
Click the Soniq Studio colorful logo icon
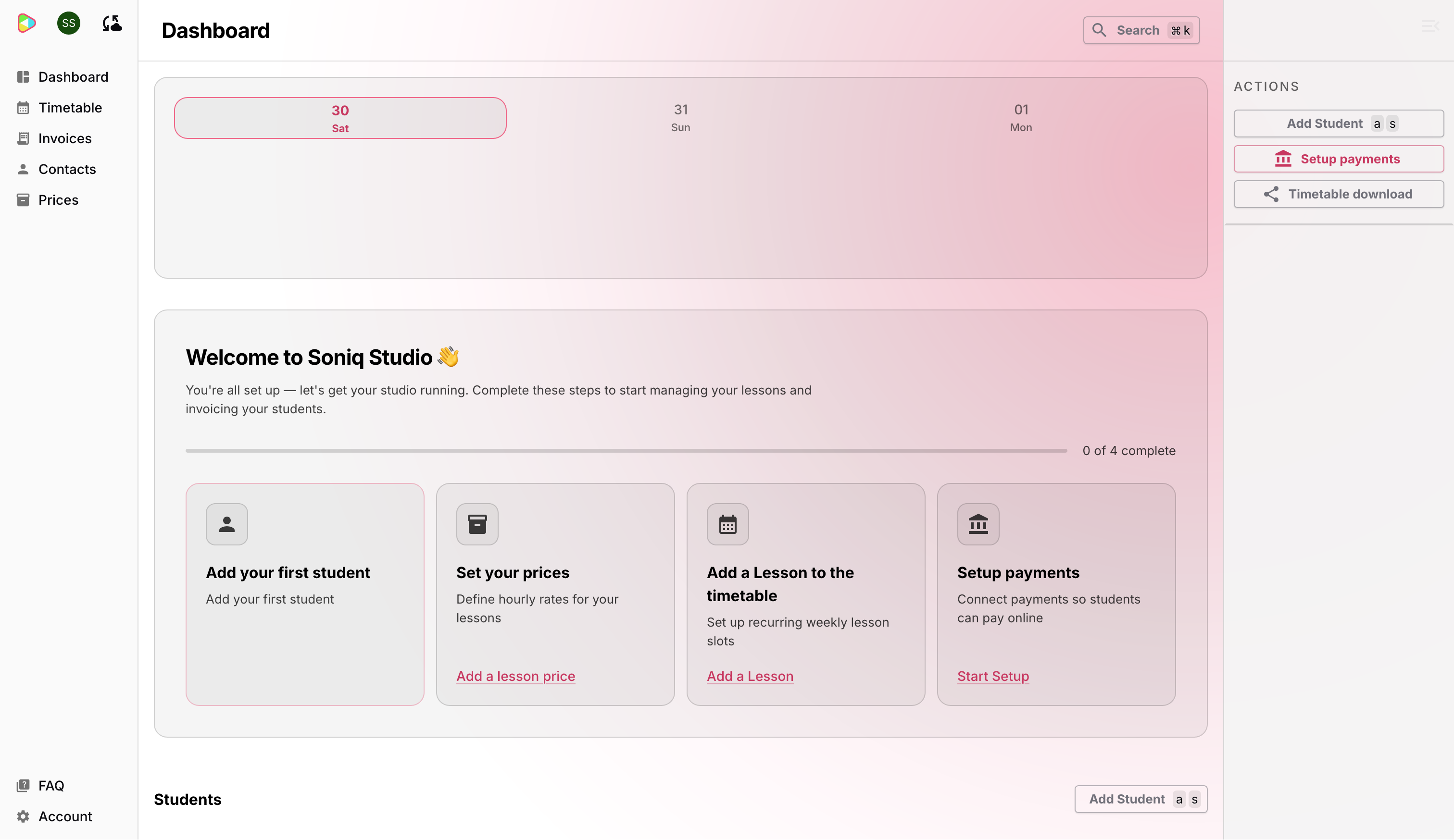point(26,23)
